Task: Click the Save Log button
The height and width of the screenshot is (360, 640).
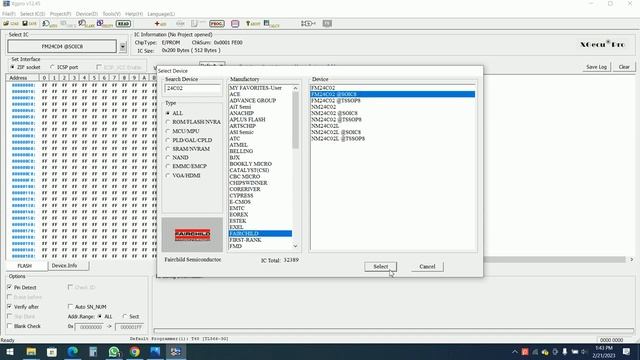Action: 596,67
